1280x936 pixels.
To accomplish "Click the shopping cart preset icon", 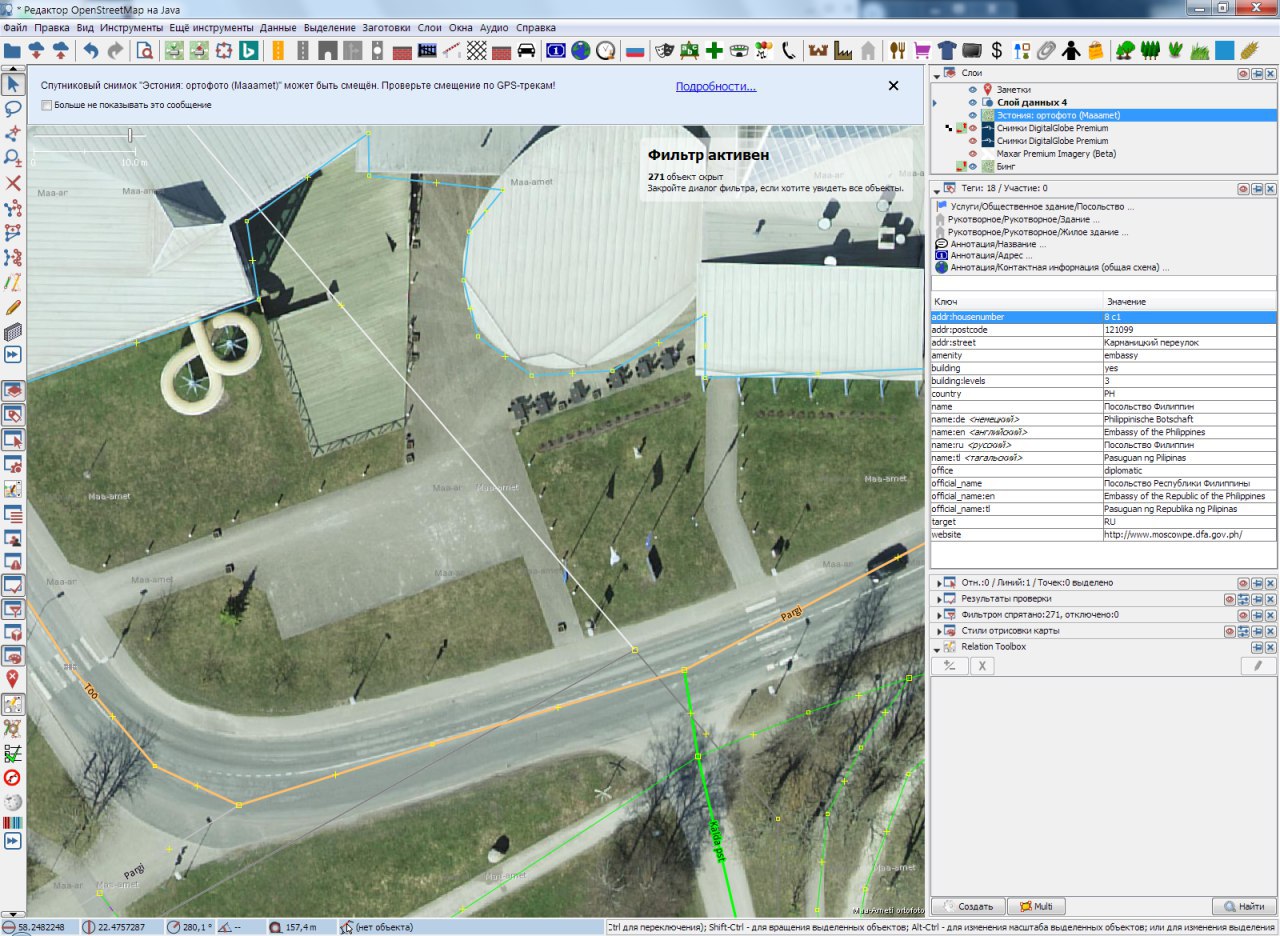I will [x=922, y=49].
